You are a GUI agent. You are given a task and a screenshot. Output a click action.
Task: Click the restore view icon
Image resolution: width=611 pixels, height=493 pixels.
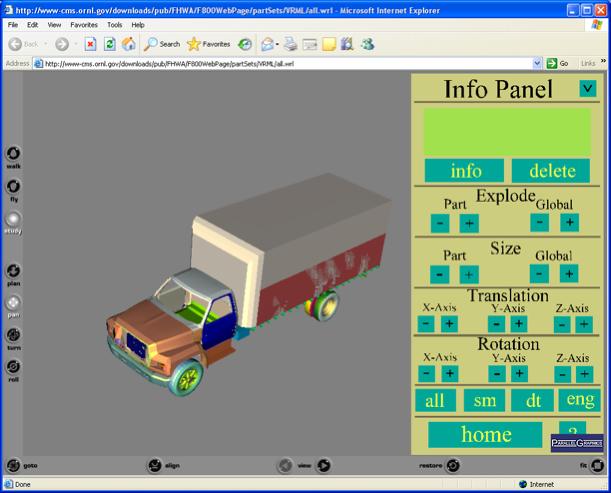[453, 465]
